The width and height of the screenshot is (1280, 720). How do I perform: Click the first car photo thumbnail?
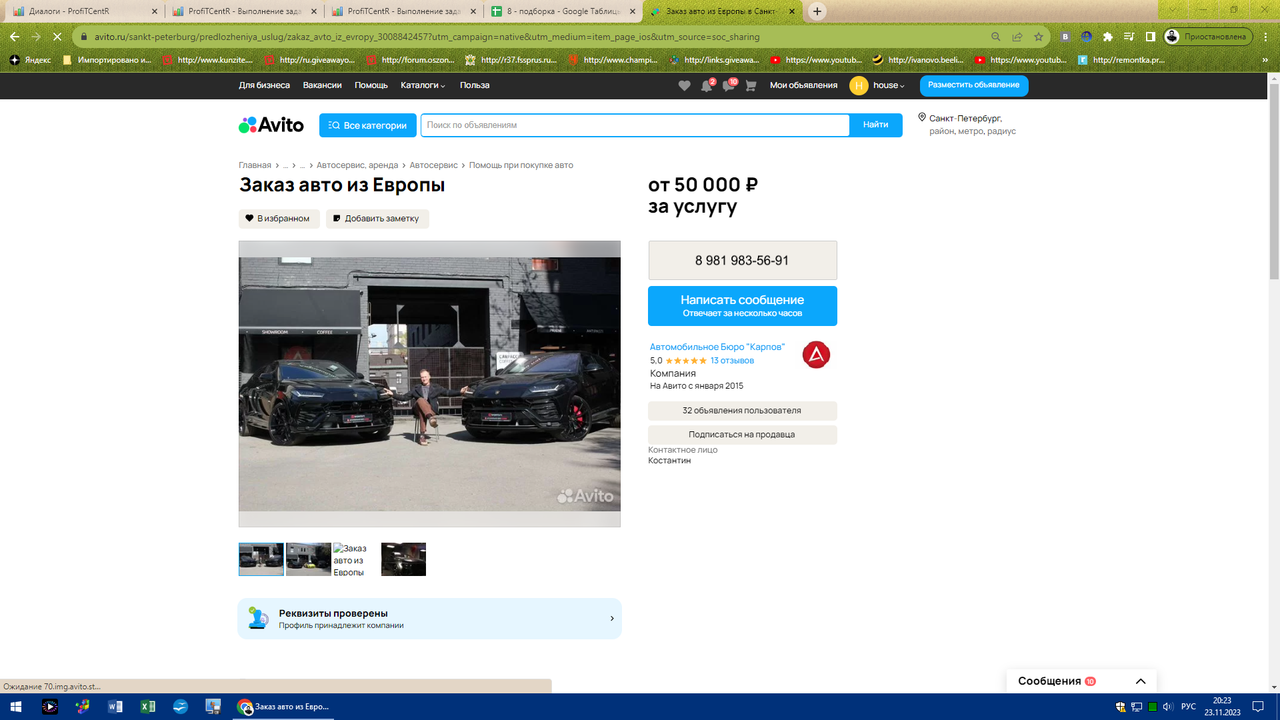pos(260,558)
